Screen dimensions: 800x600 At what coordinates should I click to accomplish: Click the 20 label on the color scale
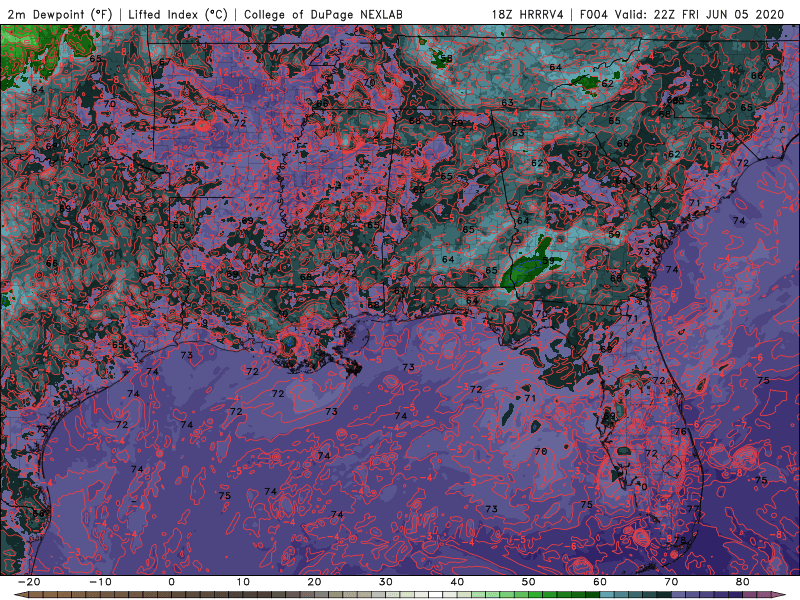[x=314, y=582]
